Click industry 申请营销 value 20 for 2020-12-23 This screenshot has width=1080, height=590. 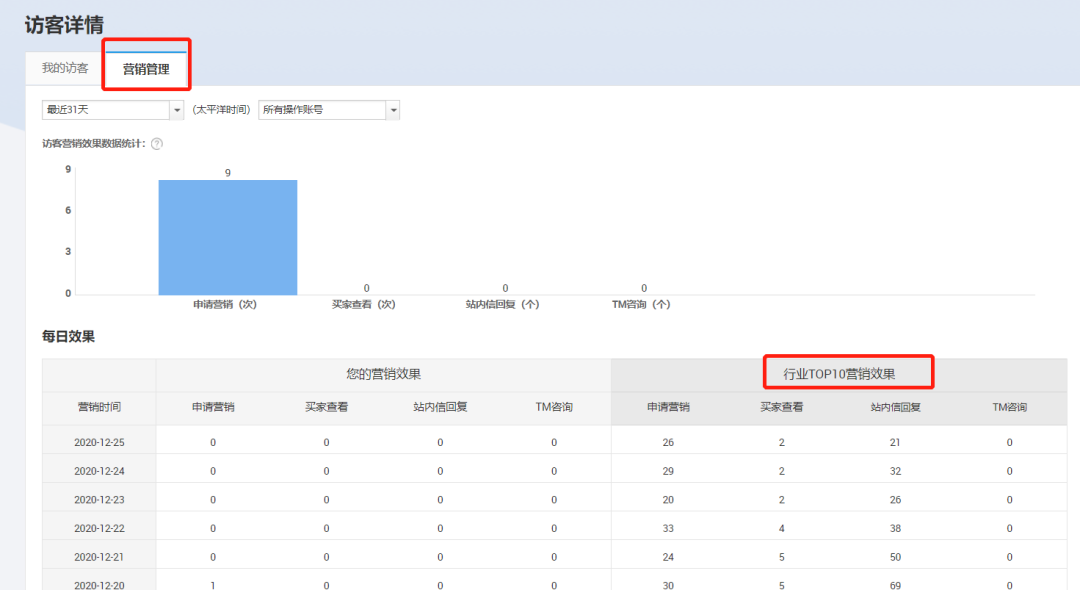pyautogui.click(x=668, y=500)
